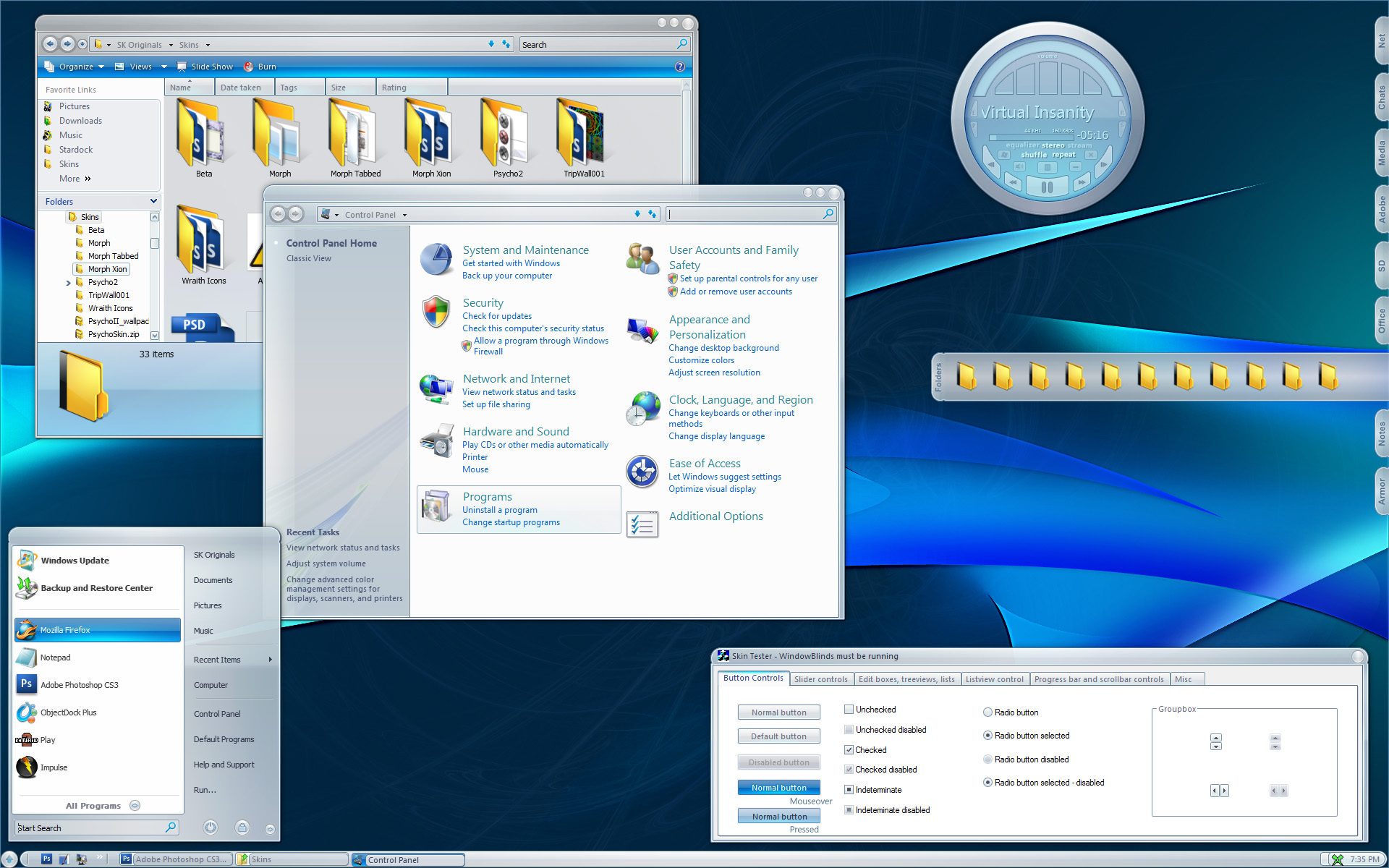Image resolution: width=1389 pixels, height=868 pixels.
Task: Collapse the Folders pane chevron
Action: (x=153, y=201)
